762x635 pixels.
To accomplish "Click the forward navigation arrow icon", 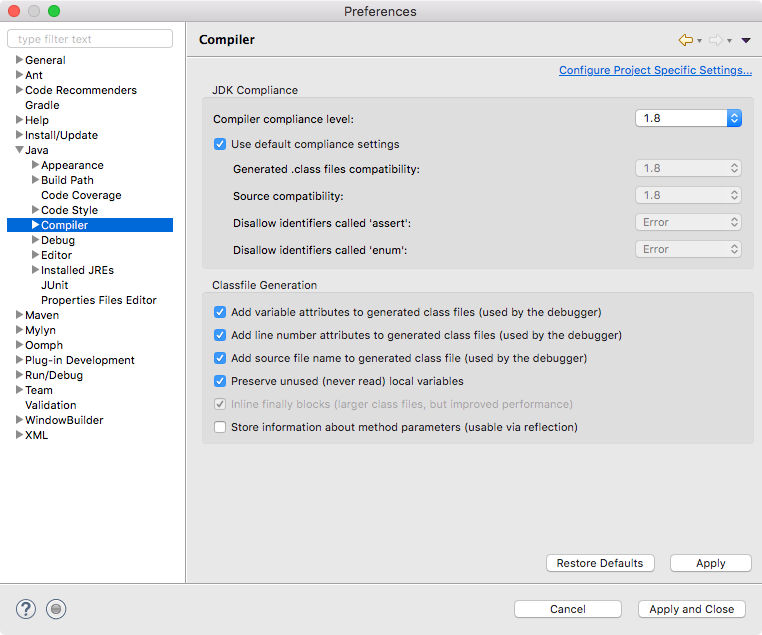I will 715,40.
